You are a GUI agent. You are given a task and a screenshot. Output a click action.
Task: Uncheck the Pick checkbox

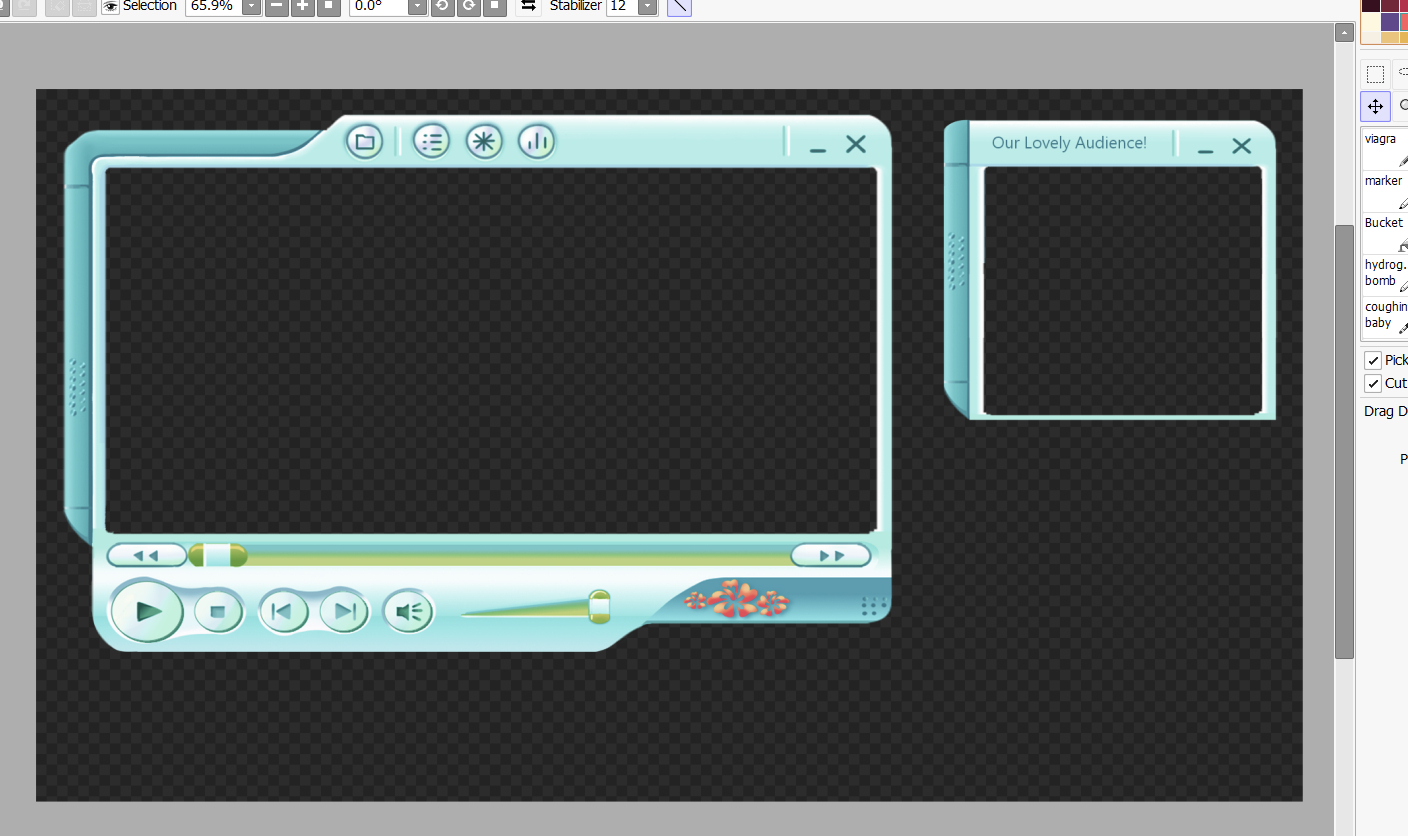[1373, 360]
